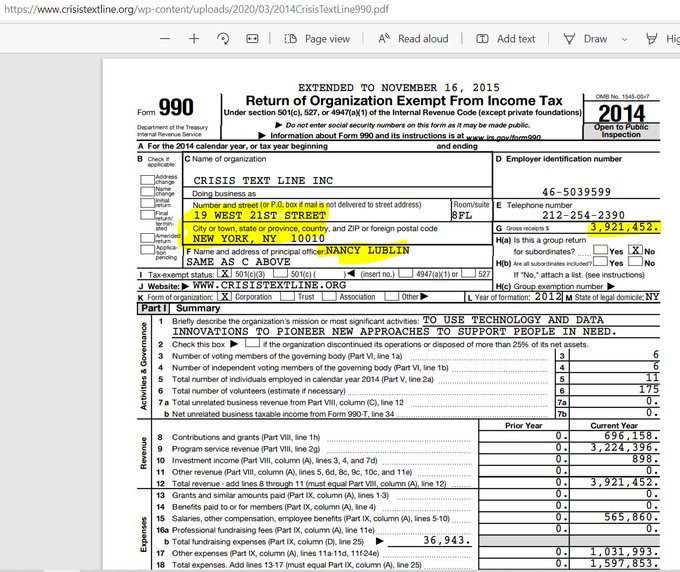Toggle the 501(c)(3) tax-exempt checkbox
This screenshot has width=680, height=572.
point(224,274)
